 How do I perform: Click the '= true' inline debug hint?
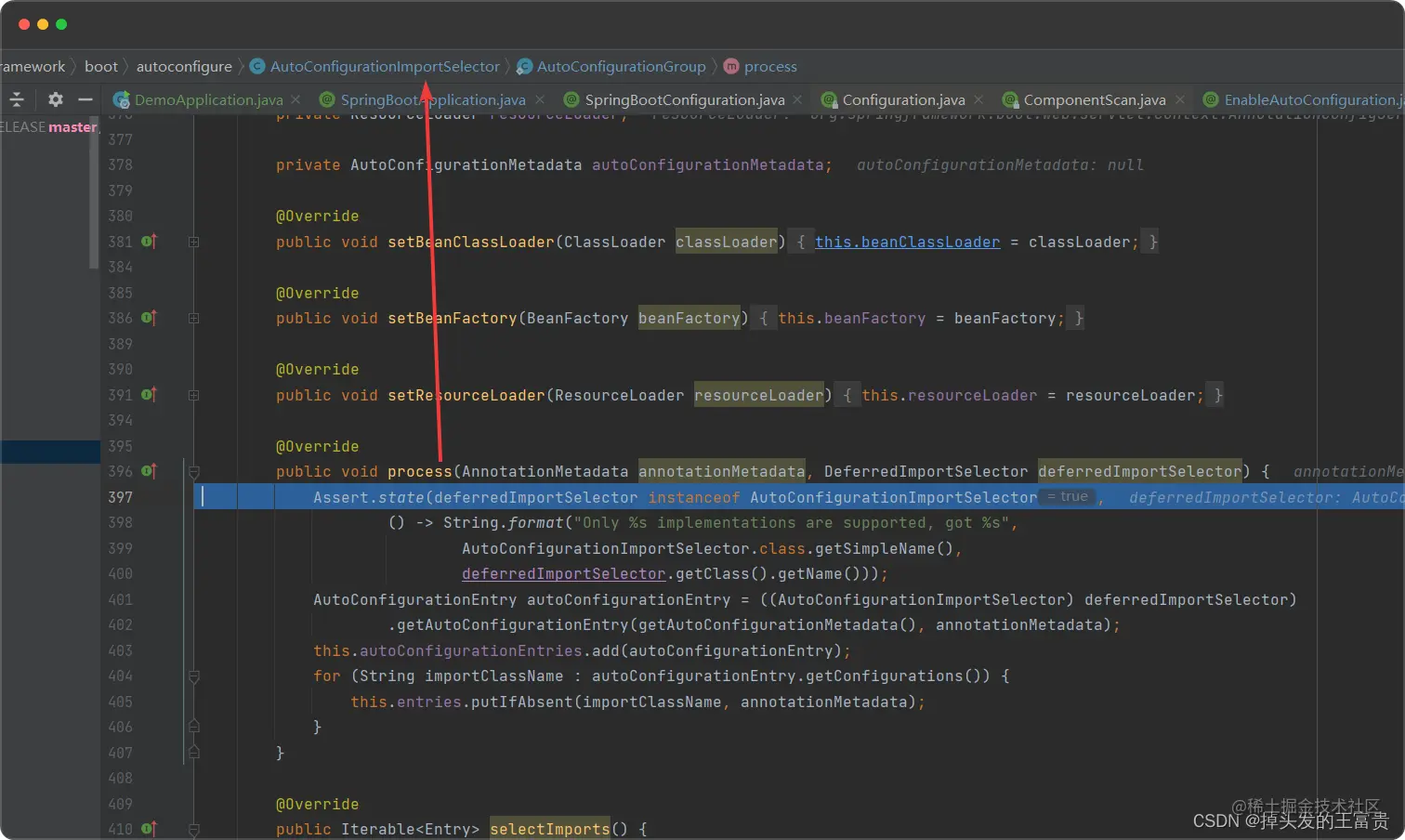pyautogui.click(x=1068, y=497)
